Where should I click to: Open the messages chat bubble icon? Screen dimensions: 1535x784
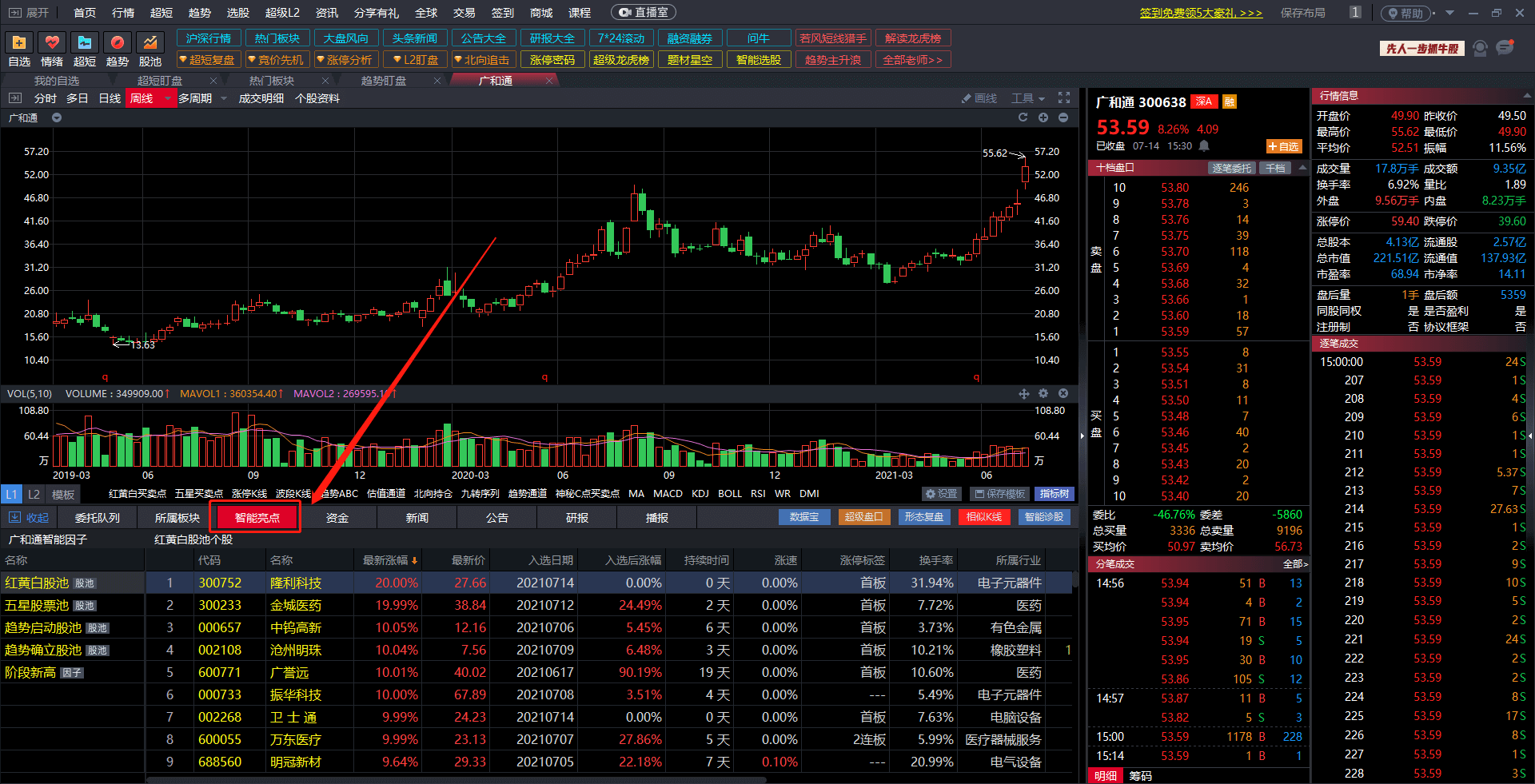tap(1505, 48)
